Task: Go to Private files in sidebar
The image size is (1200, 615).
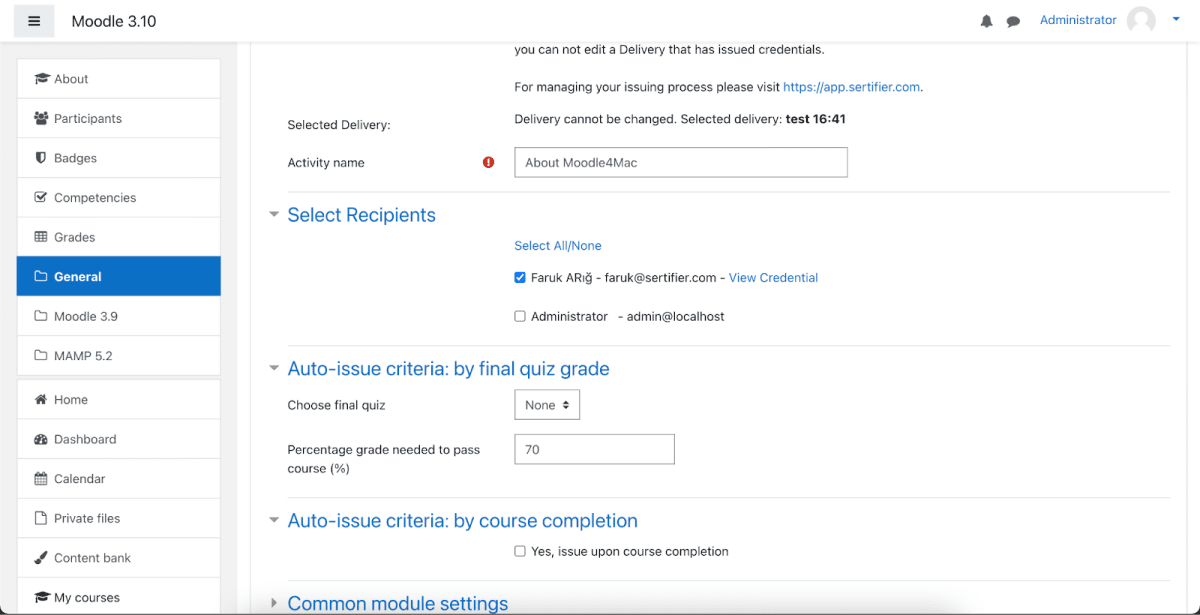Action: pos(87,518)
